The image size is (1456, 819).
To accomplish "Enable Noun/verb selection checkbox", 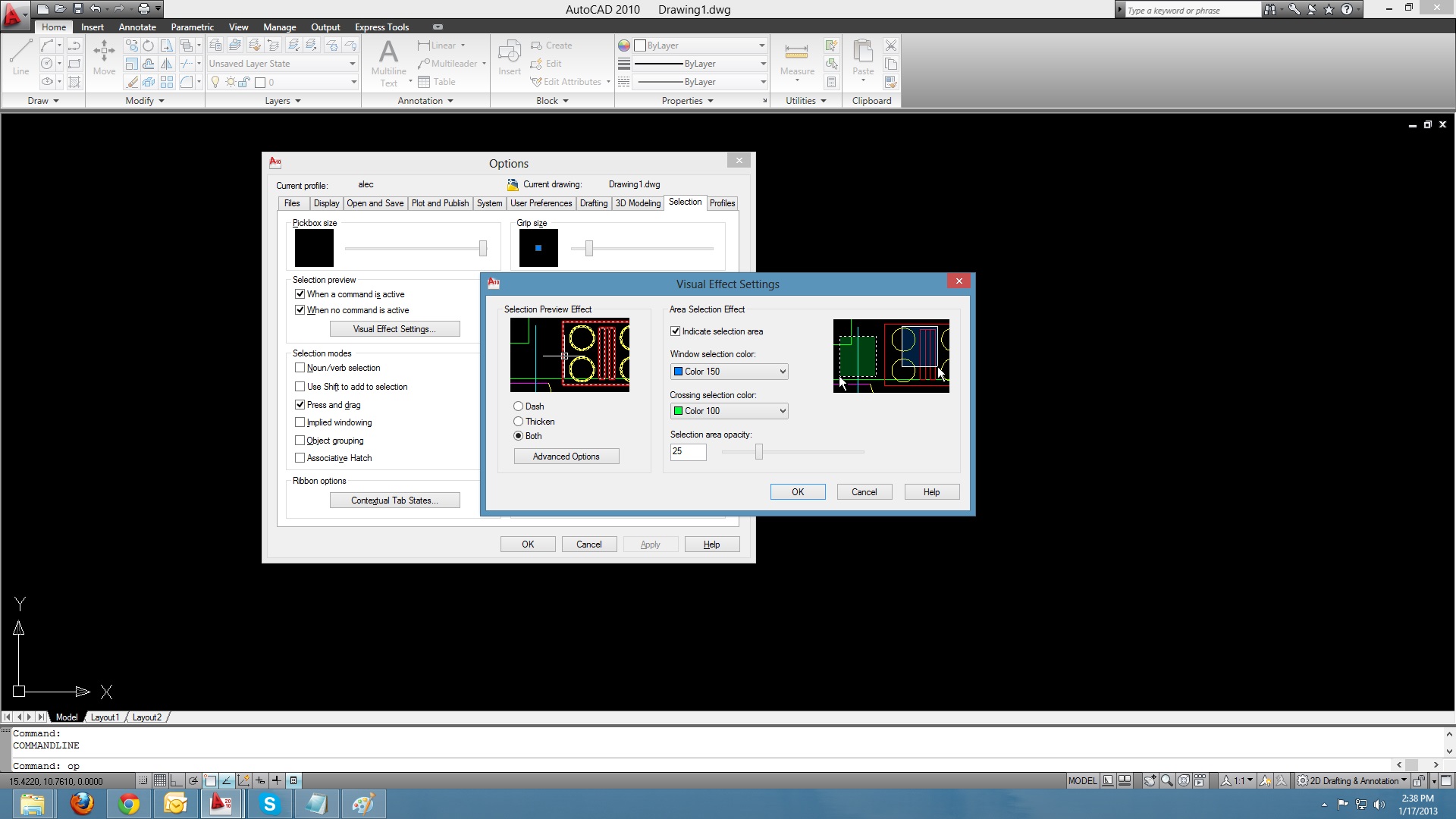I will (x=300, y=368).
